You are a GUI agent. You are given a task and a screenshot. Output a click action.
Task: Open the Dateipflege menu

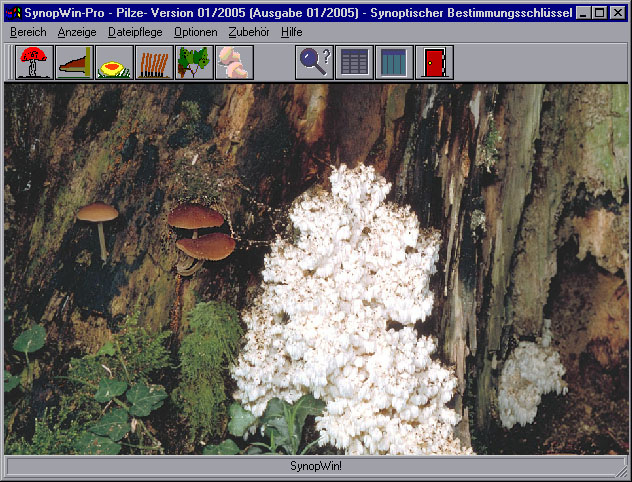point(135,32)
